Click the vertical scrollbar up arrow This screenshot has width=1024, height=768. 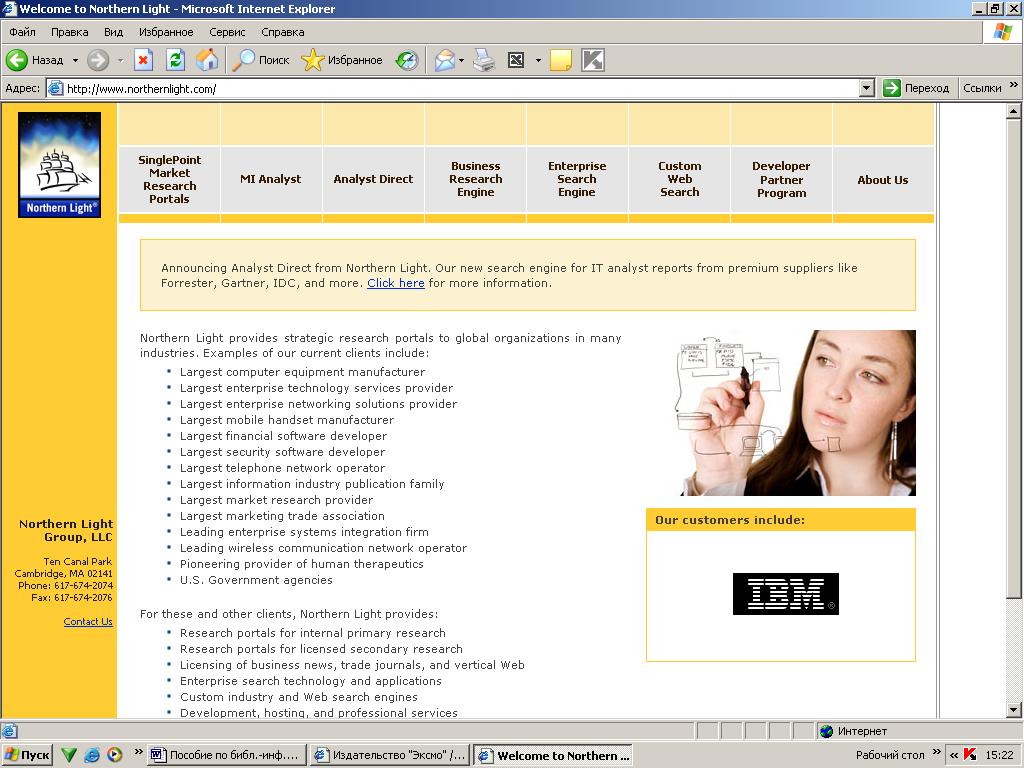1014,111
